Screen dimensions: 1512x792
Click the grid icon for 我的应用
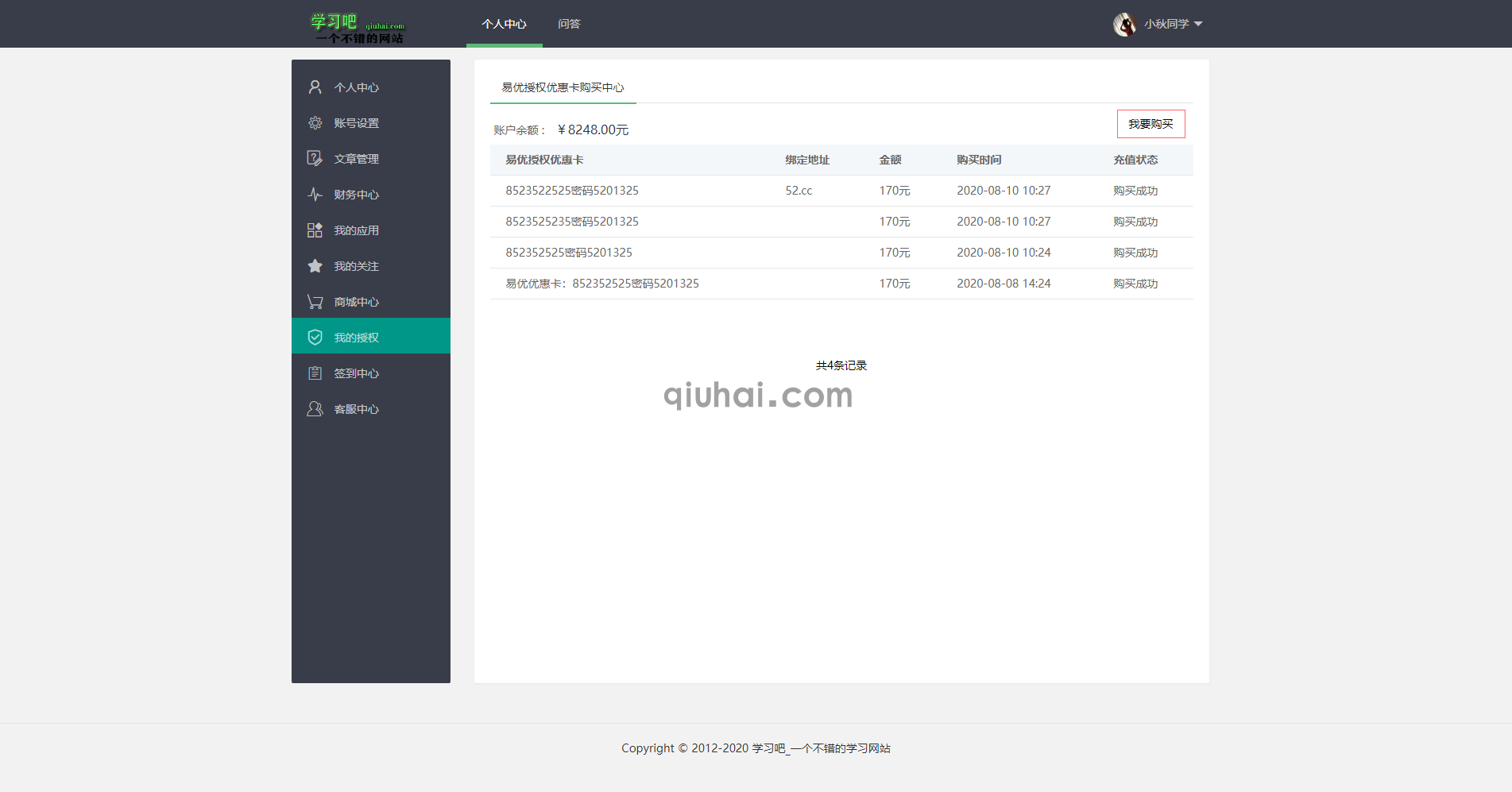pos(315,230)
